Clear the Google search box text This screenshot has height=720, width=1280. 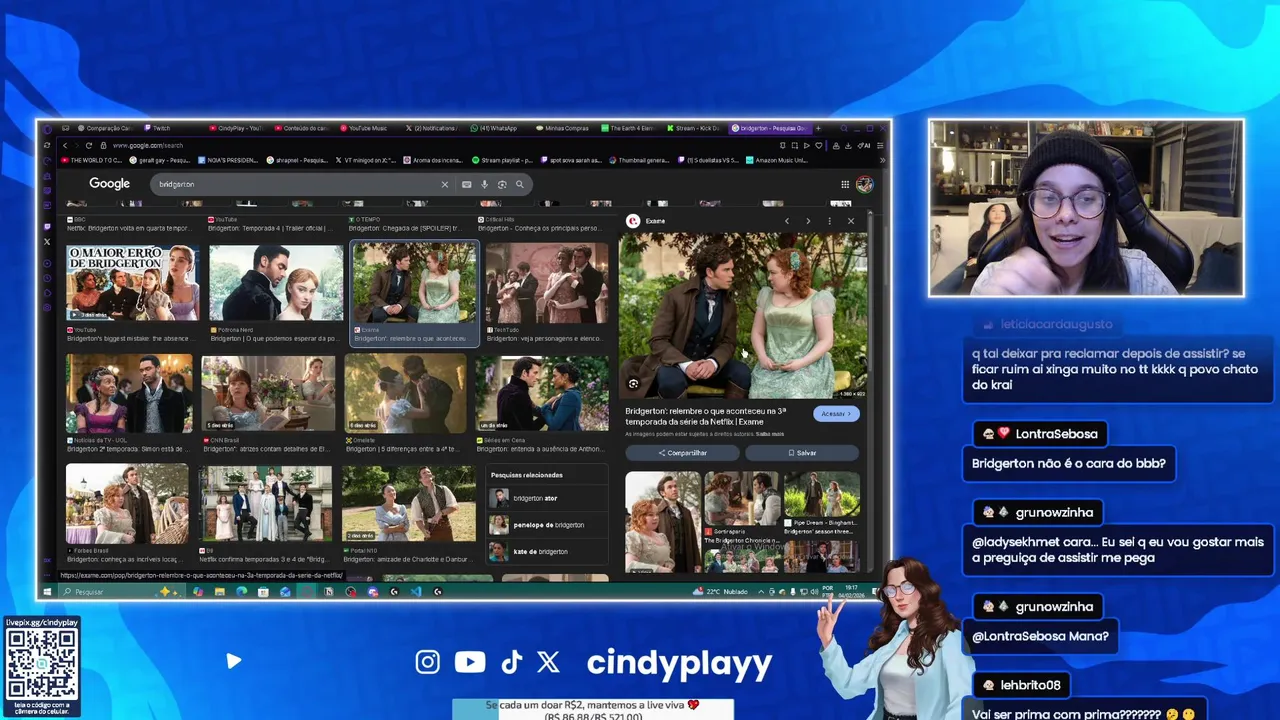click(444, 184)
